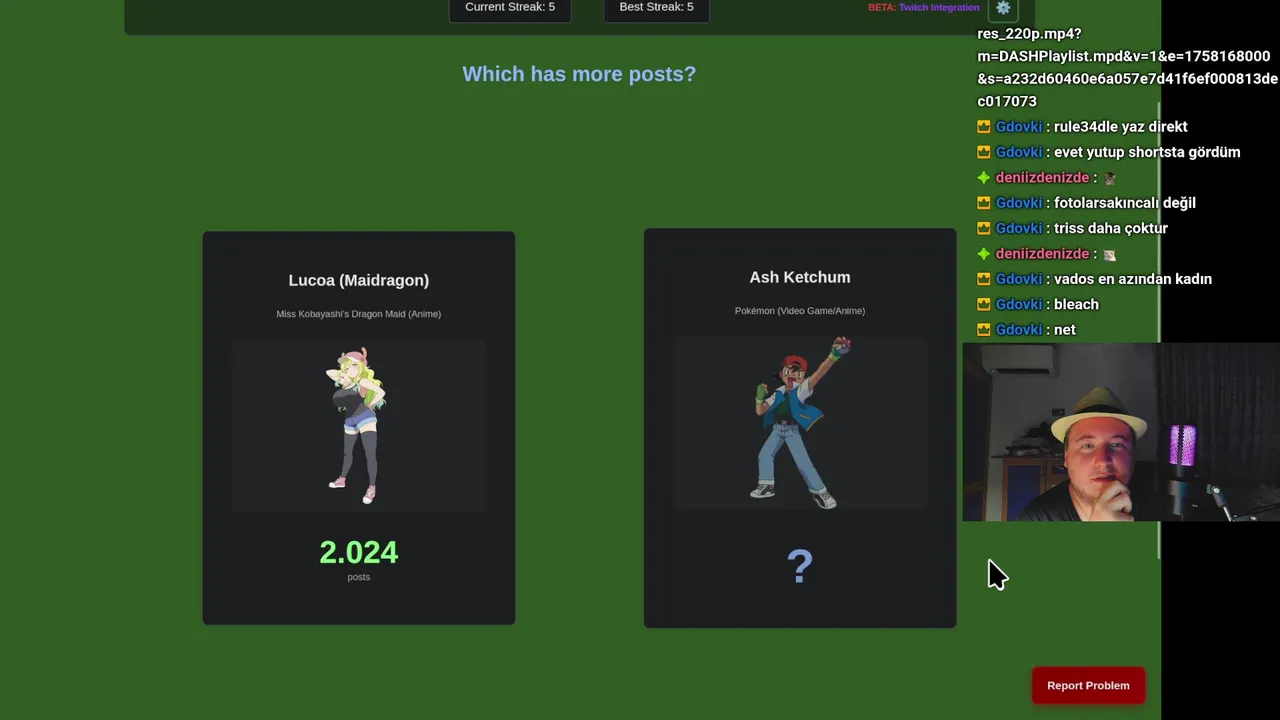Click chat message 'triss daha çoktur'

coord(1111,228)
